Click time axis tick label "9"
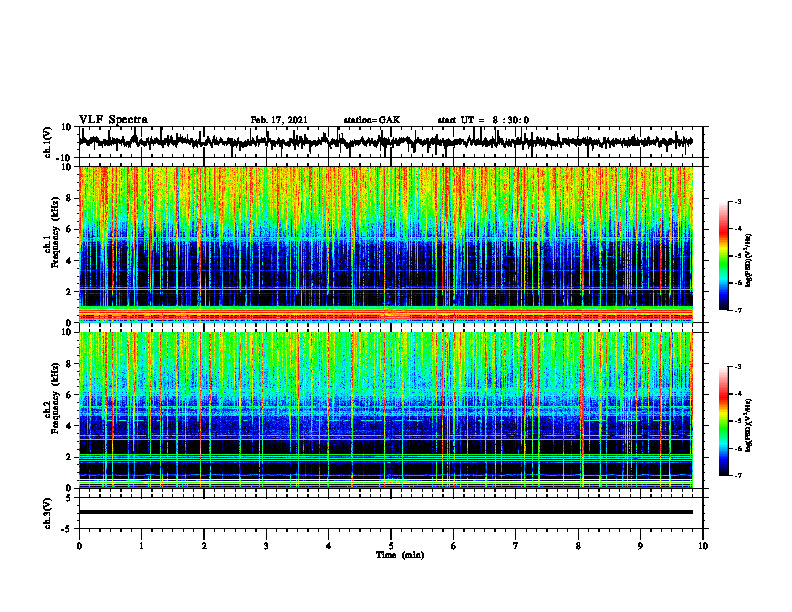 pos(640,546)
